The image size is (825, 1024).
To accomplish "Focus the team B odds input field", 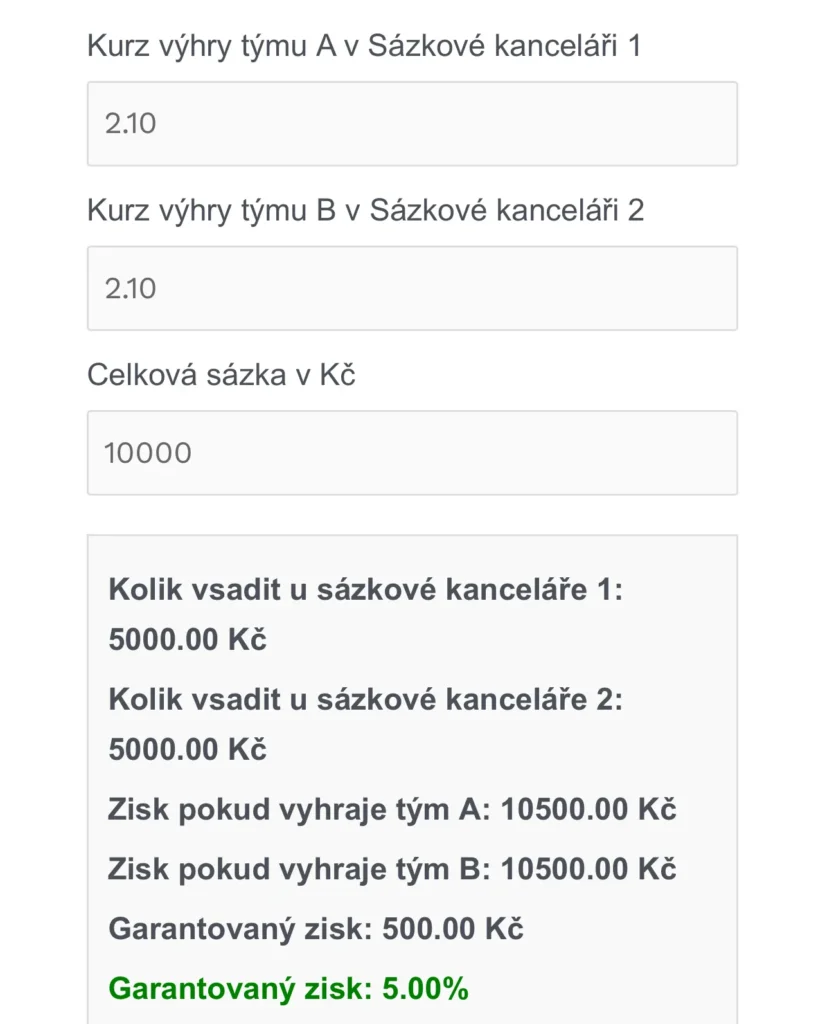I will coord(412,288).
